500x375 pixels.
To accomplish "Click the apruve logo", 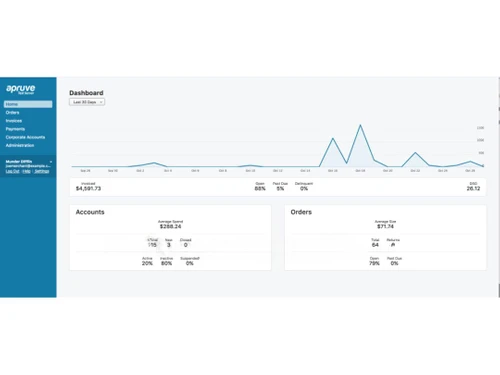I will pyautogui.click(x=21, y=89).
